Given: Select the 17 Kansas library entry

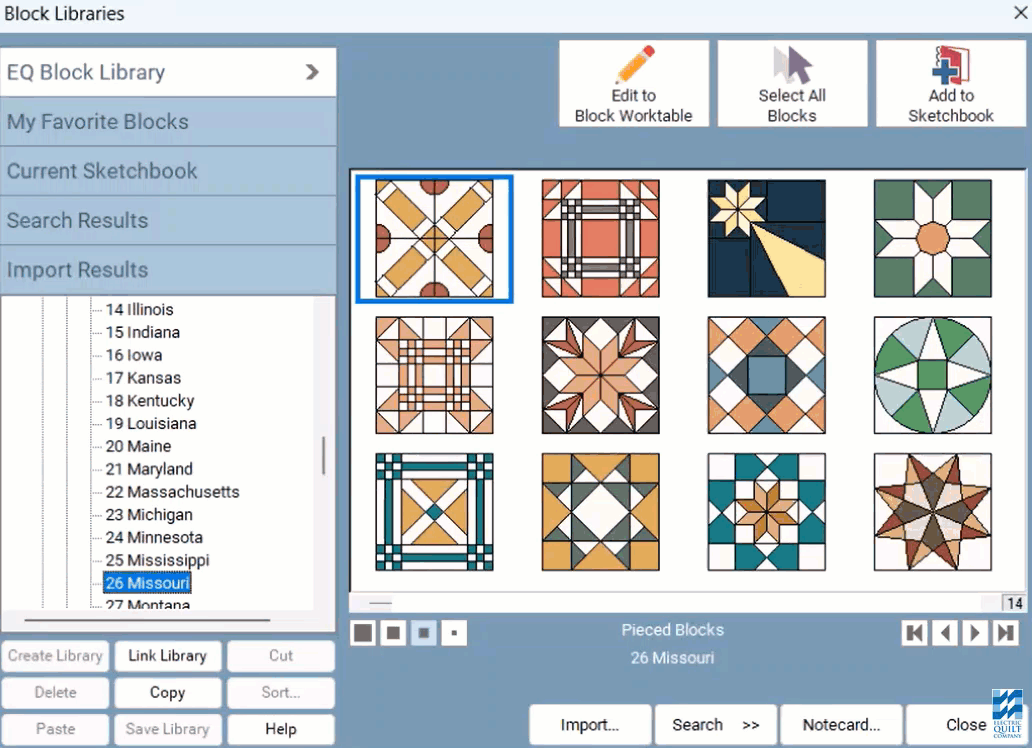Looking at the screenshot, I should 146,378.
